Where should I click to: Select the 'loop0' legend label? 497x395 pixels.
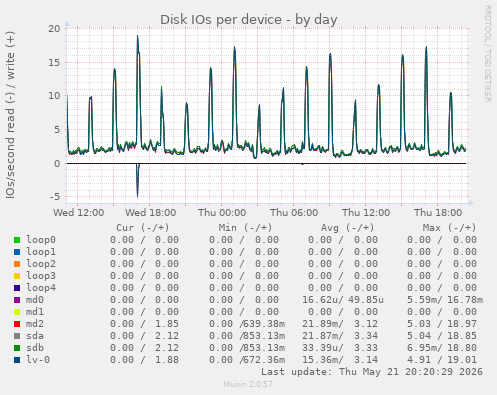tap(41, 240)
